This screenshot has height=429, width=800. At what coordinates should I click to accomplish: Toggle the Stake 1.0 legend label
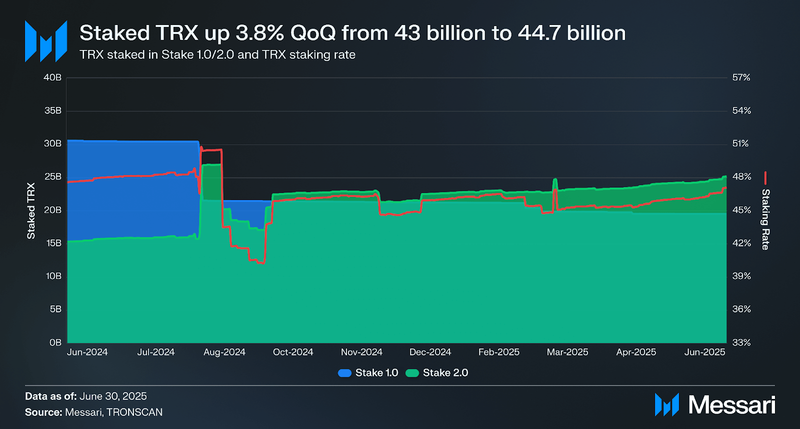(377, 373)
